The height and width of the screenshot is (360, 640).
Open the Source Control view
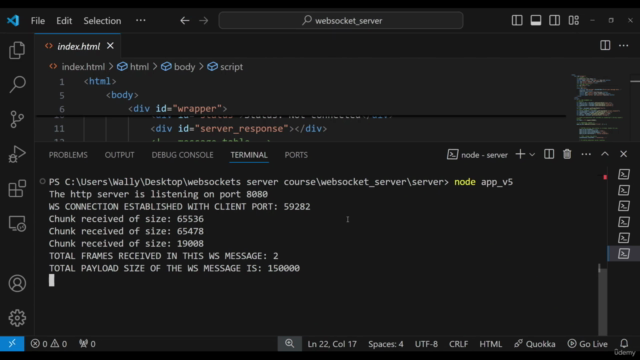point(17,119)
